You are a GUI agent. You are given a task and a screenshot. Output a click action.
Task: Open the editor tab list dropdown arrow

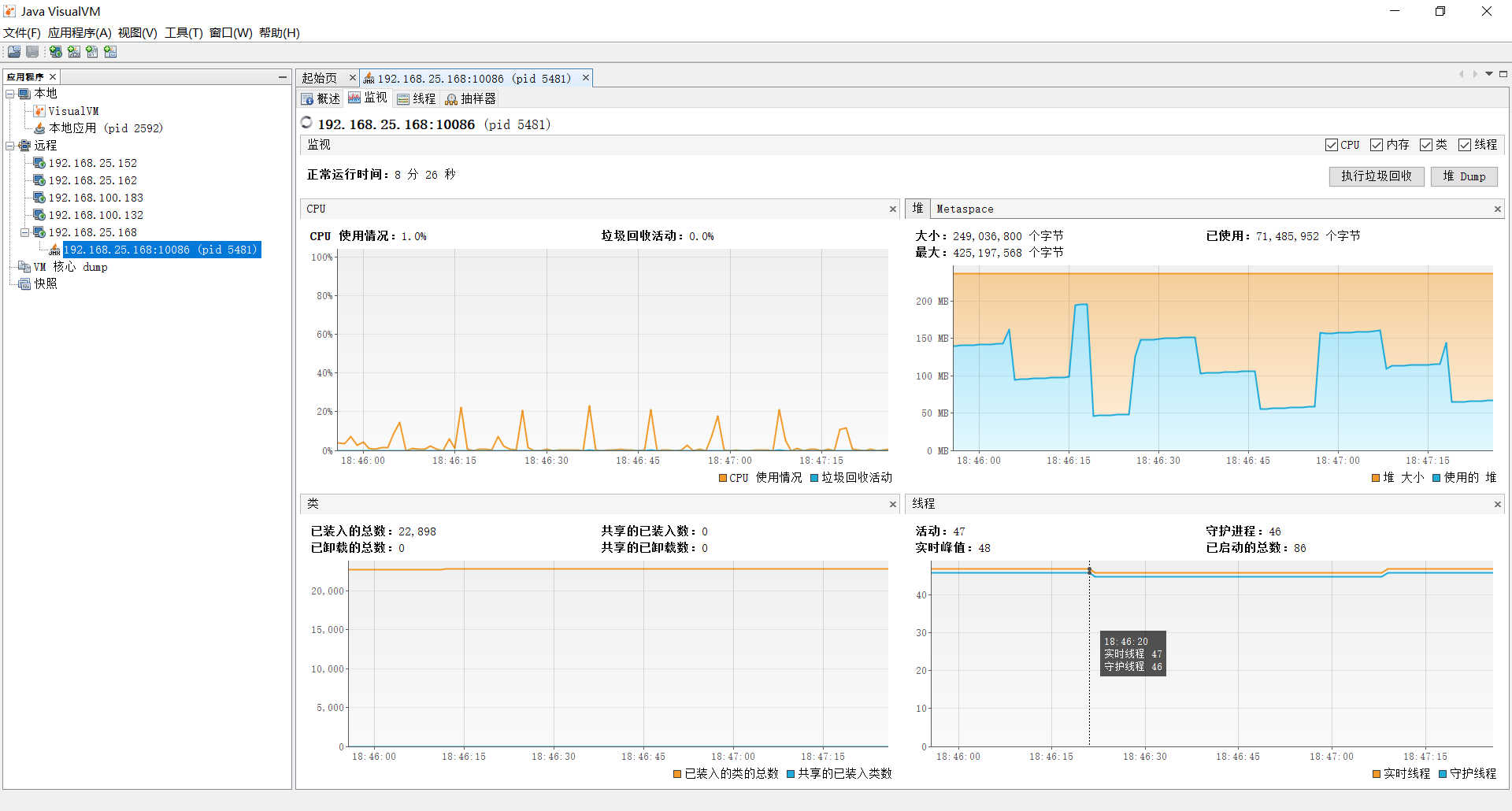1489,74
